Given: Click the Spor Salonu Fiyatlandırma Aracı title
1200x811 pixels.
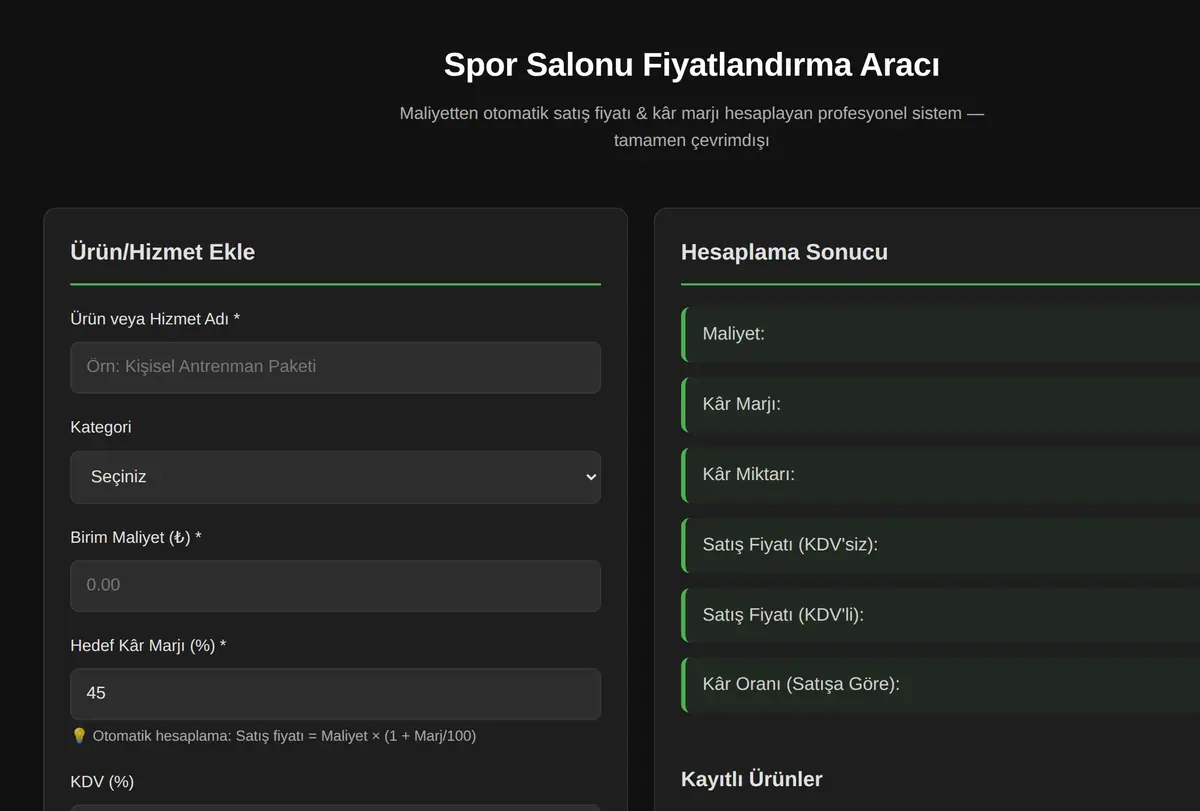Looking at the screenshot, I should [692, 65].
